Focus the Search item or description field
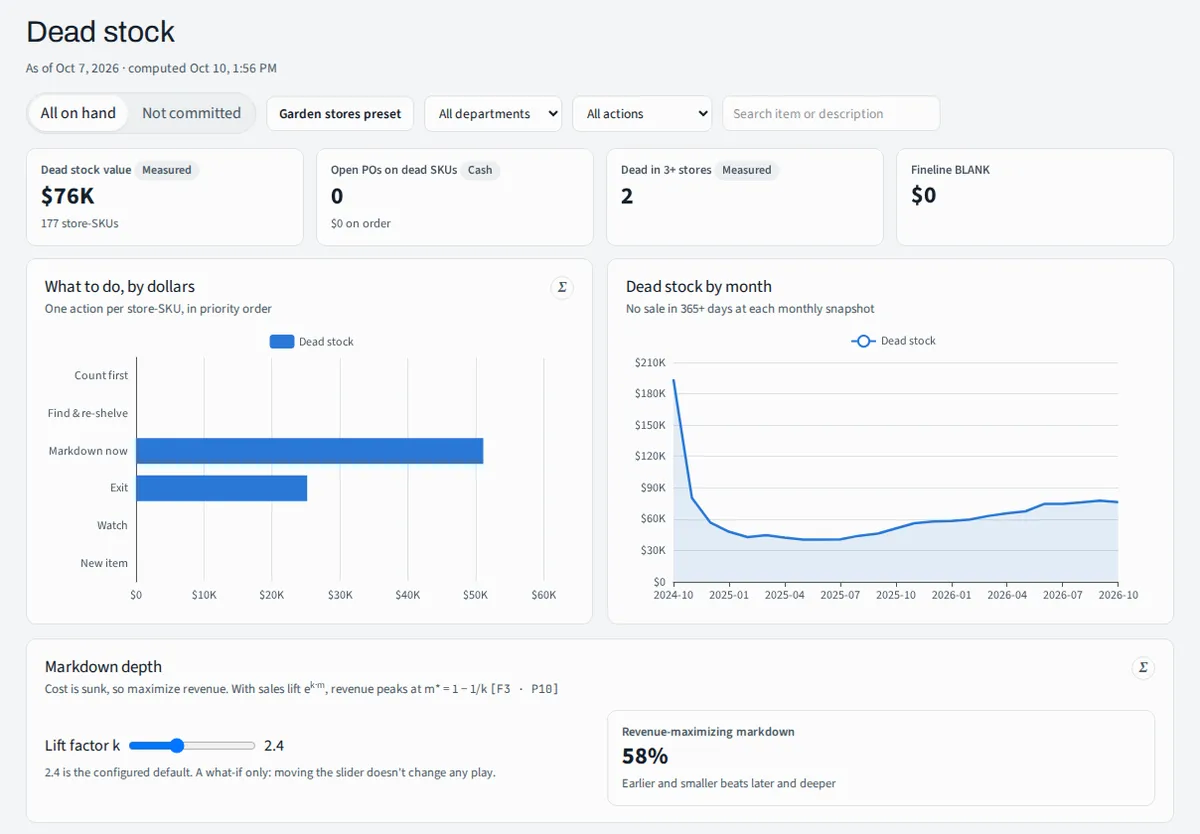The width and height of the screenshot is (1200, 834). coord(831,114)
